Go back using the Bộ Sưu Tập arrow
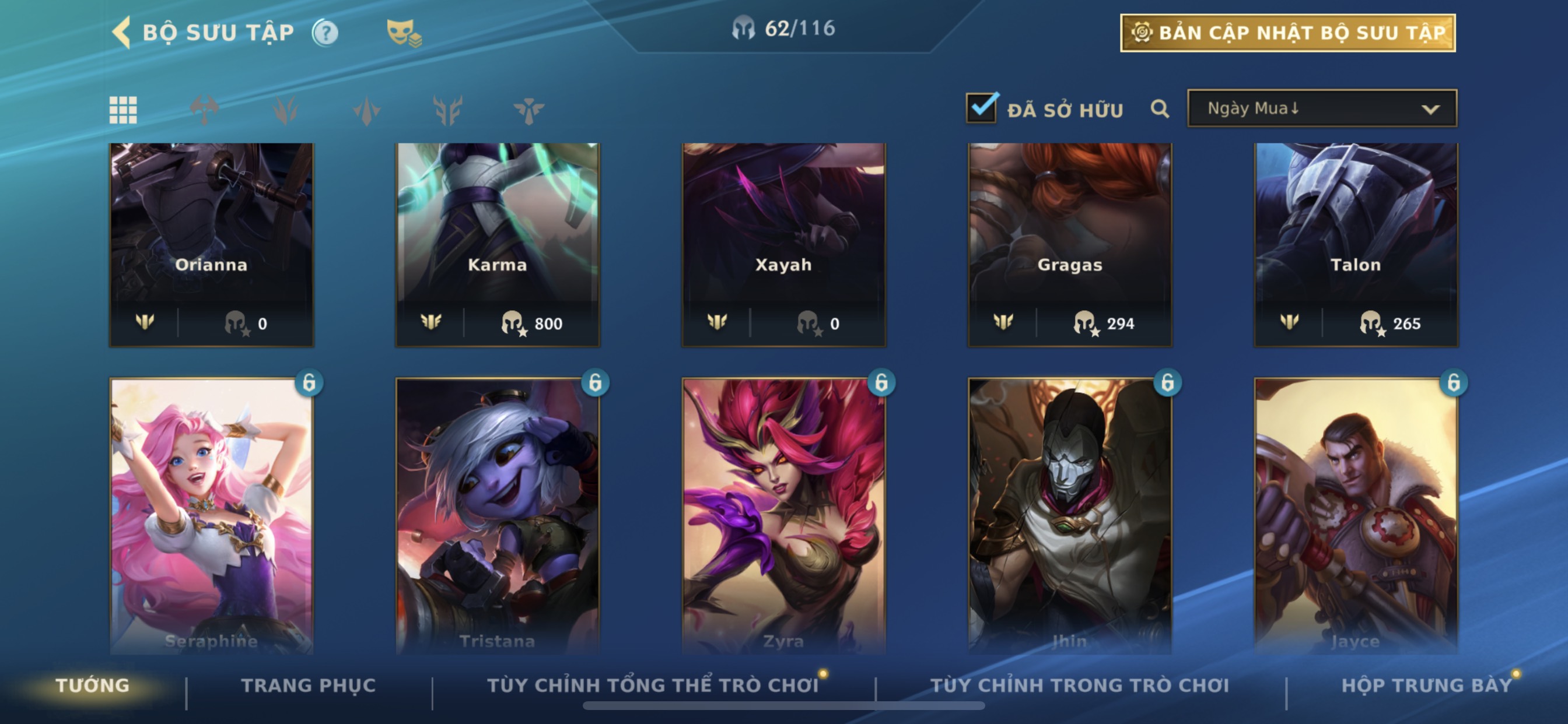This screenshot has height=724, width=1568. point(122,32)
